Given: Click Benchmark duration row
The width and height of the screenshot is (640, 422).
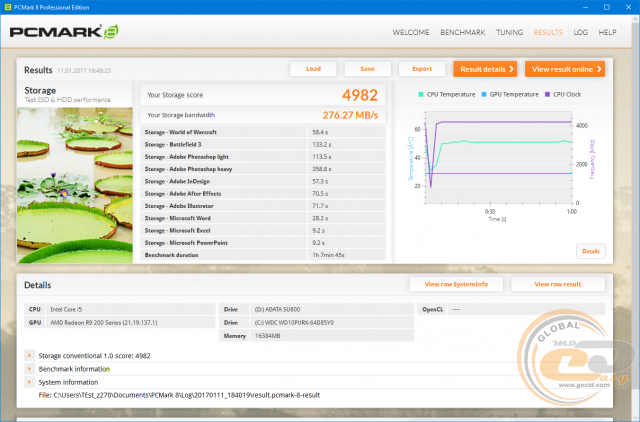Looking at the screenshot, I should point(263,255).
